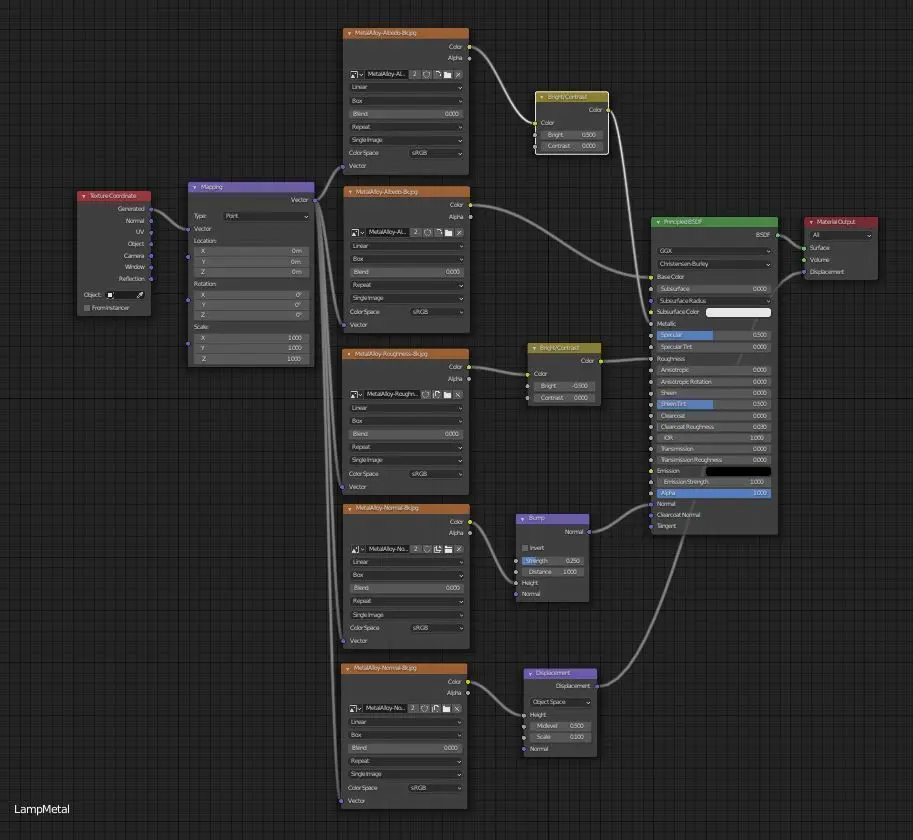Viewport: 913px width, 840px height.
Task: Collapse the Displacement node
Action: click(530, 674)
